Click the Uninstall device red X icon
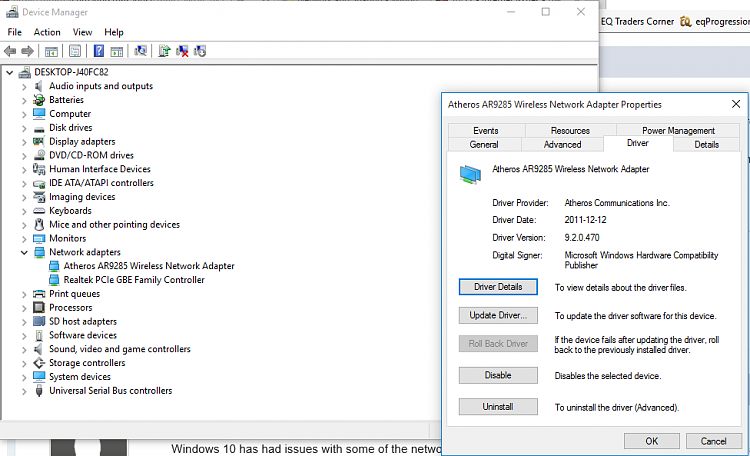This screenshot has width=750, height=456. pos(182,51)
